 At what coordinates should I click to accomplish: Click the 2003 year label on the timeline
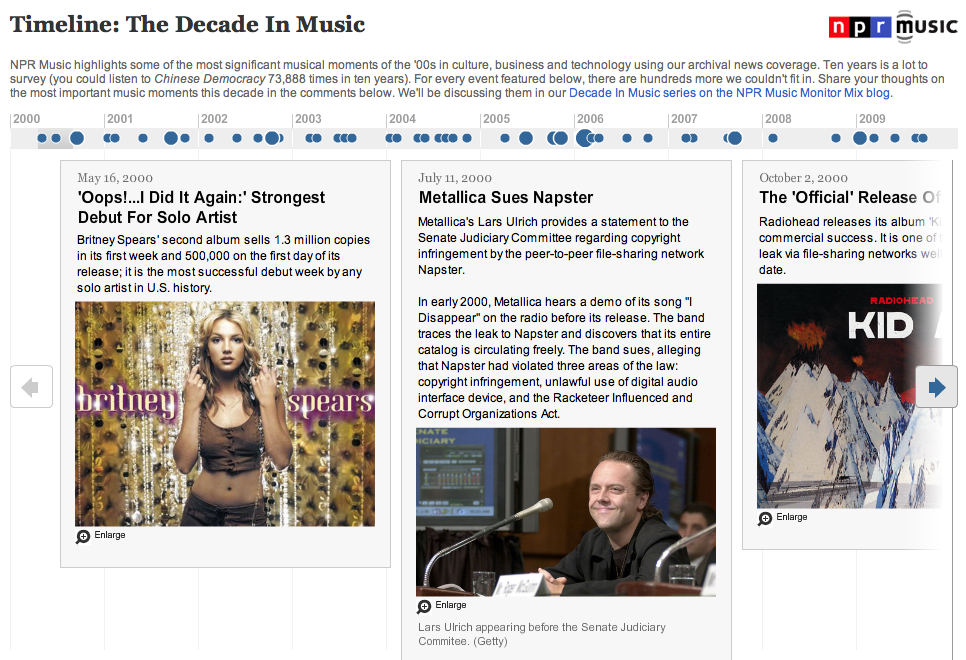[x=308, y=119]
